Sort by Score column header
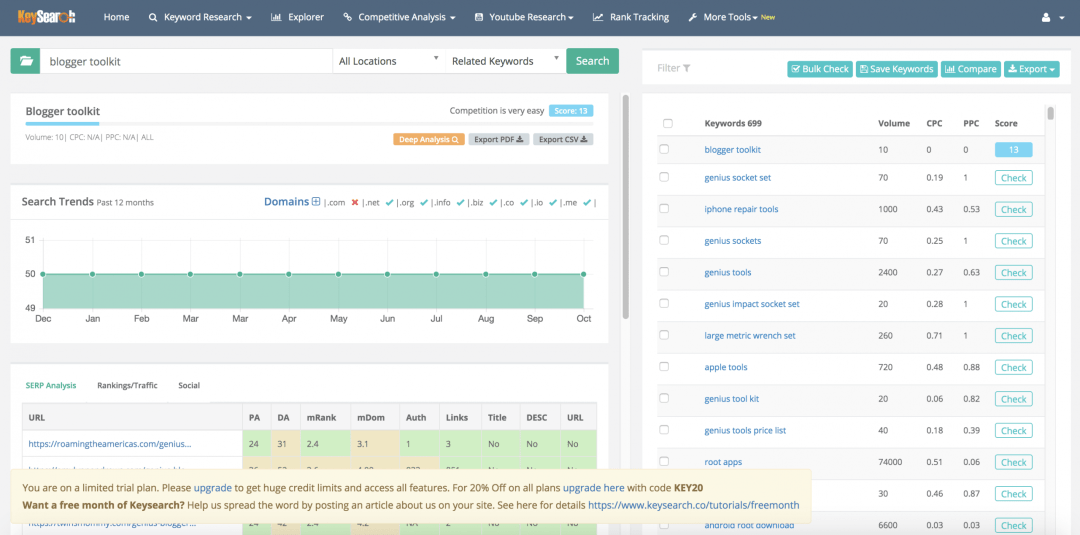The width and height of the screenshot is (1080, 535). pos(1006,123)
